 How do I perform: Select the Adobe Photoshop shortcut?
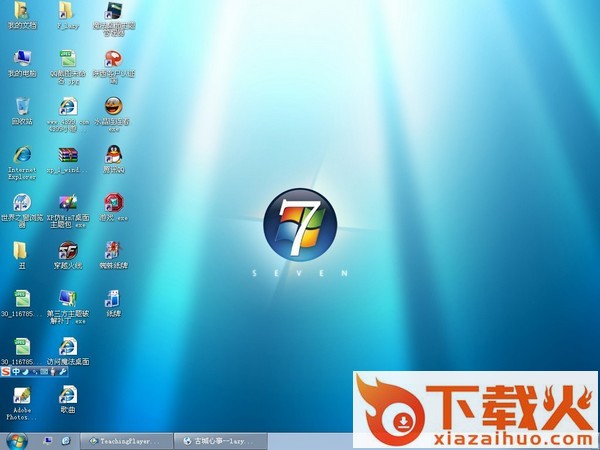[x=22, y=395]
